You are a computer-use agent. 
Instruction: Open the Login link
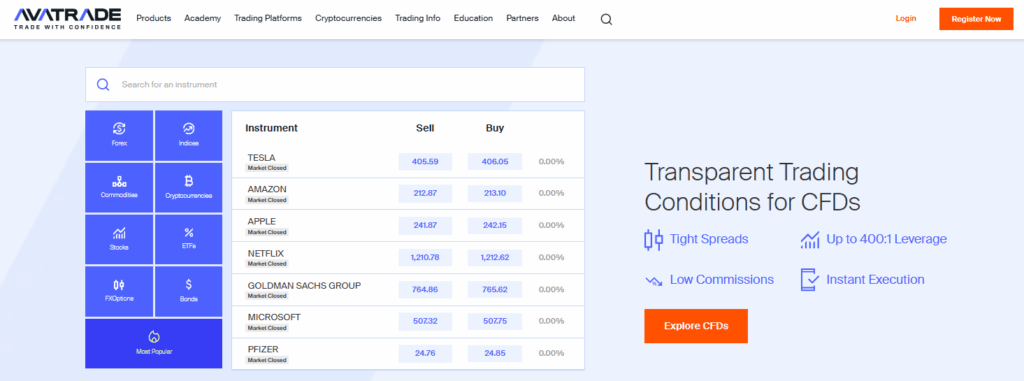906,18
